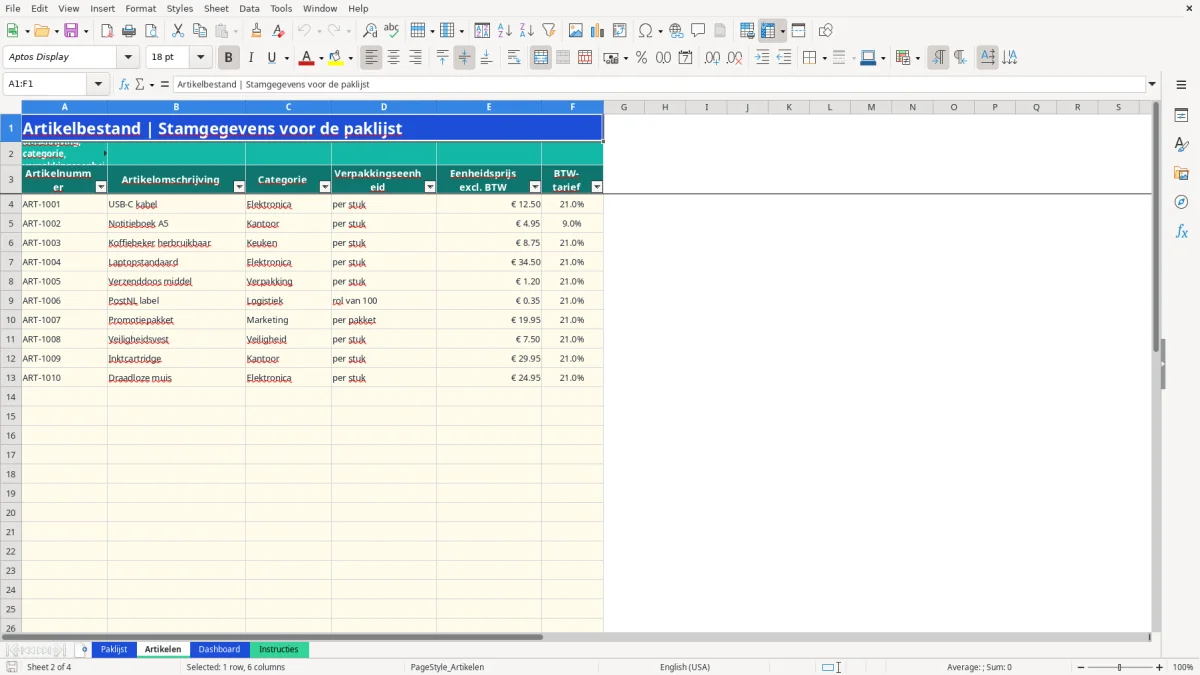This screenshot has width=1200, height=675.
Task: Enable Align Left
Action: (372, 58)
